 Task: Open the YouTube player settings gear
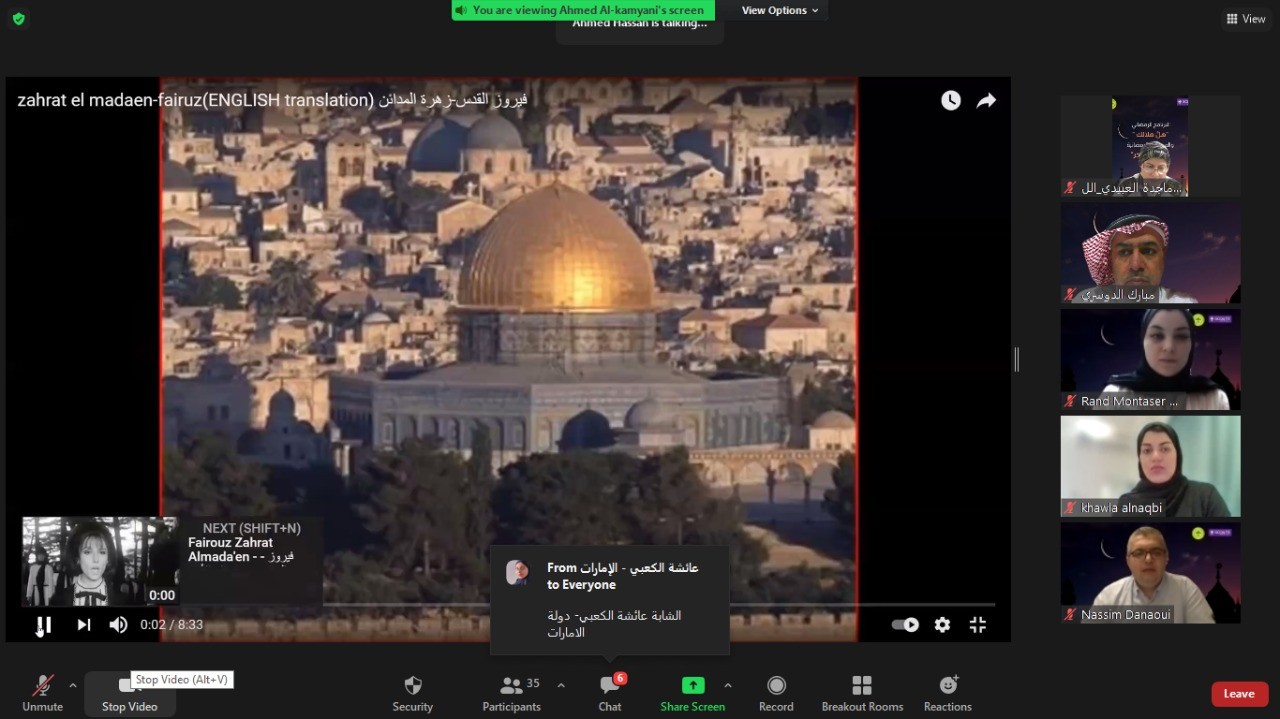[x=942, y=625]
